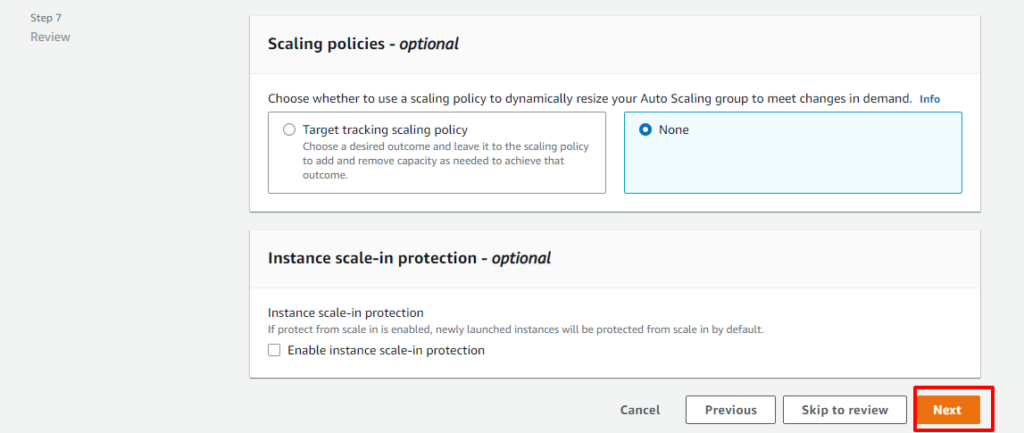This screenshot has width=1024, height=433.
Task: Jump ahead using Skip to review
Action: pyautogui.click(x=845, y=410)
